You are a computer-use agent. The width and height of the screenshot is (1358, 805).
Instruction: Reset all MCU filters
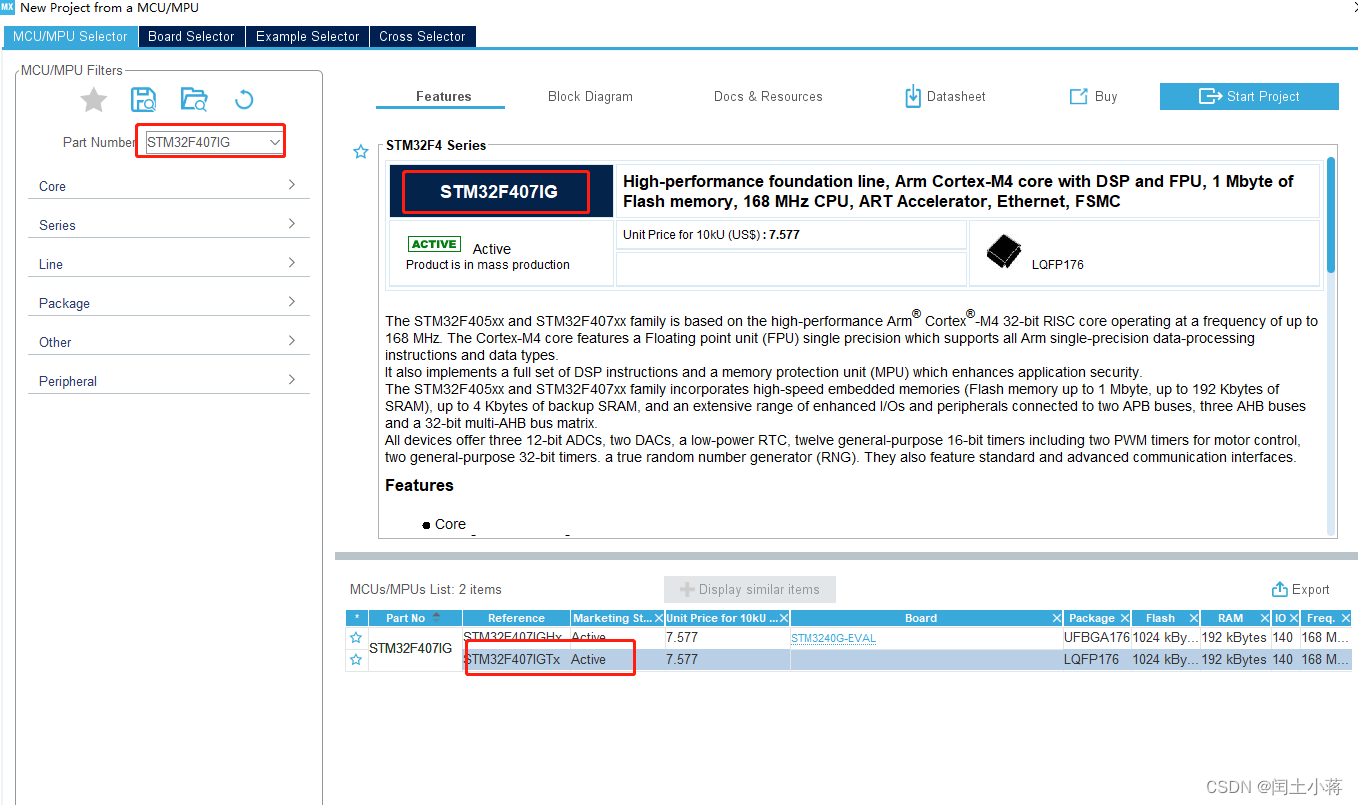(x=244, y=99)
